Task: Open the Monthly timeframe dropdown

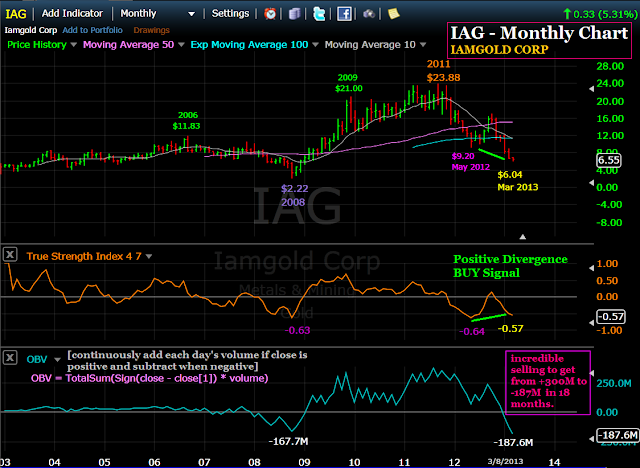Action: pos(191,14)
